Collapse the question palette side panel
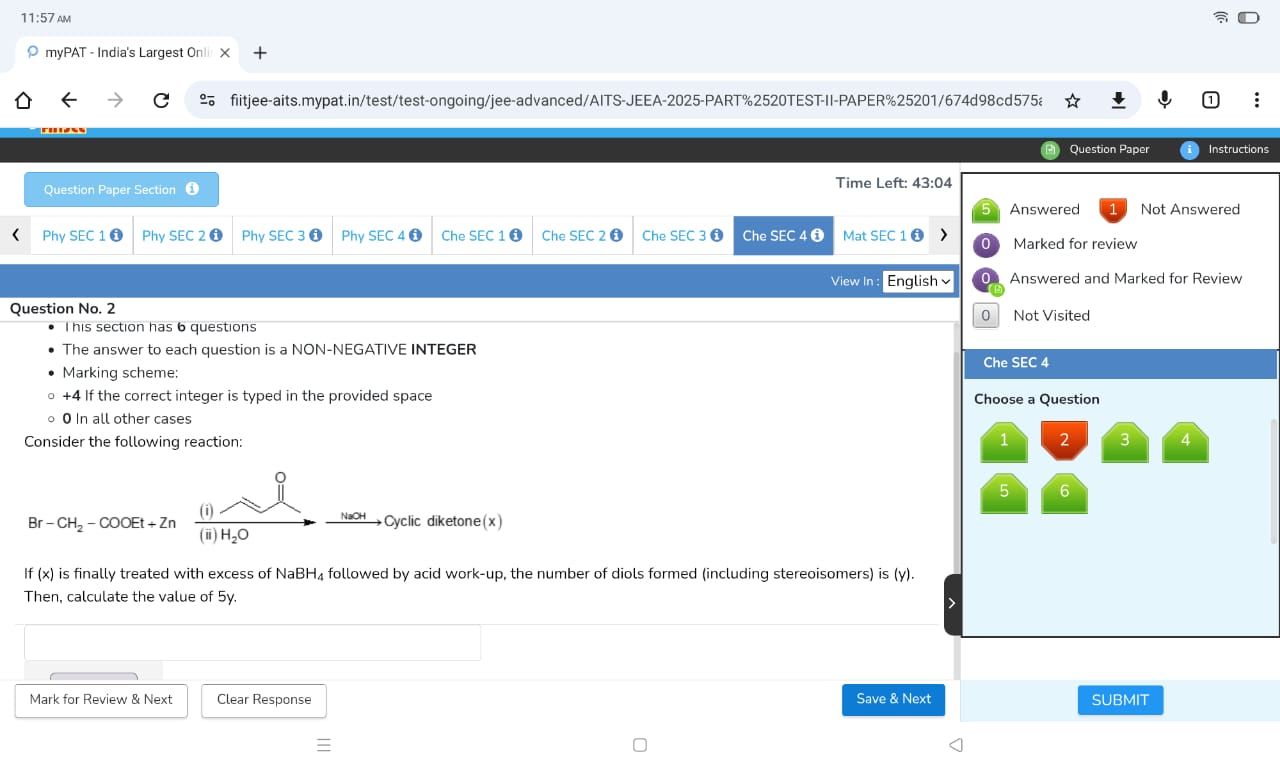1280x768 pixels. click(951, 603)
